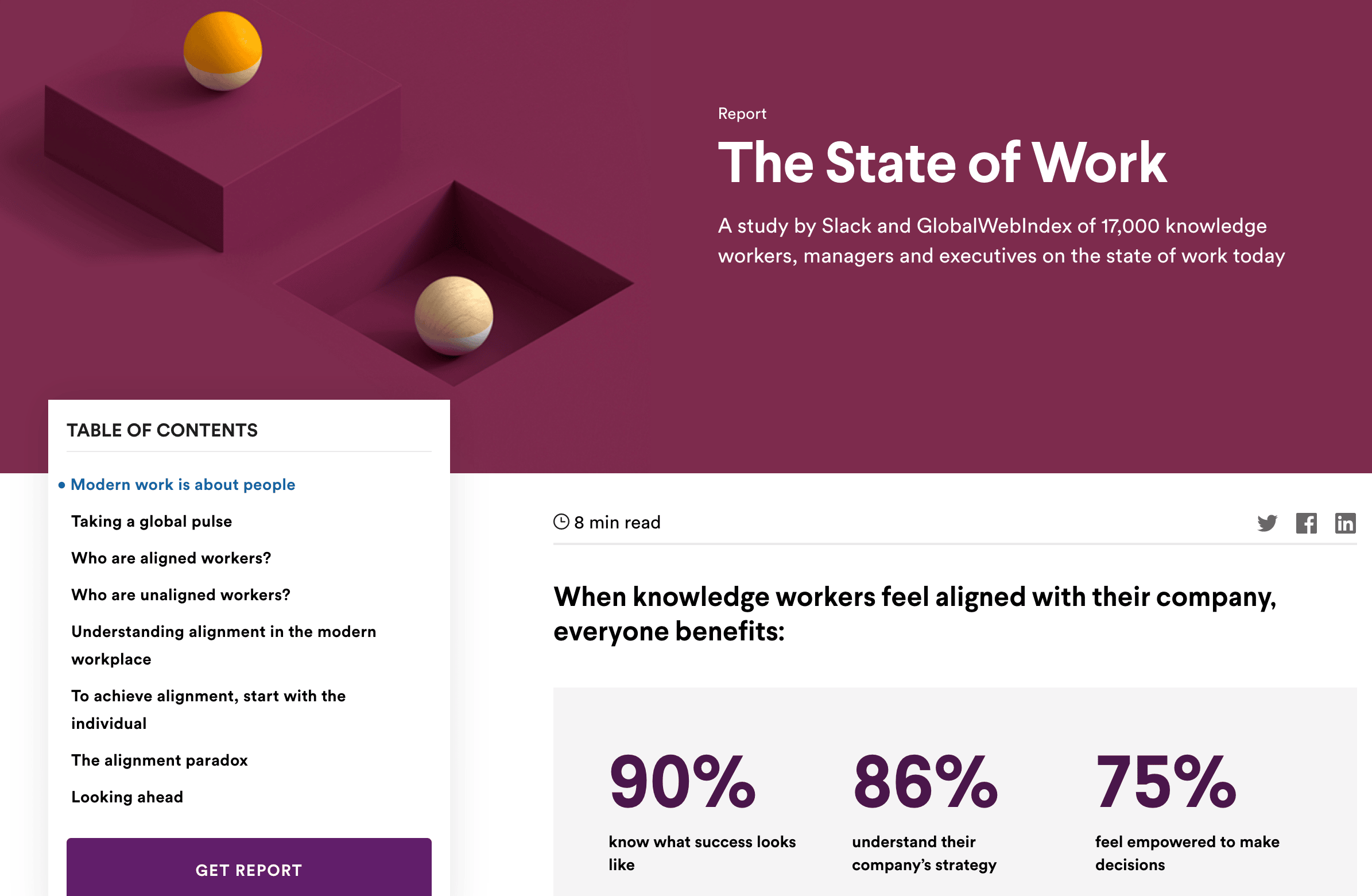
Task: Click the 'Report' label above title
Action: 742,114
